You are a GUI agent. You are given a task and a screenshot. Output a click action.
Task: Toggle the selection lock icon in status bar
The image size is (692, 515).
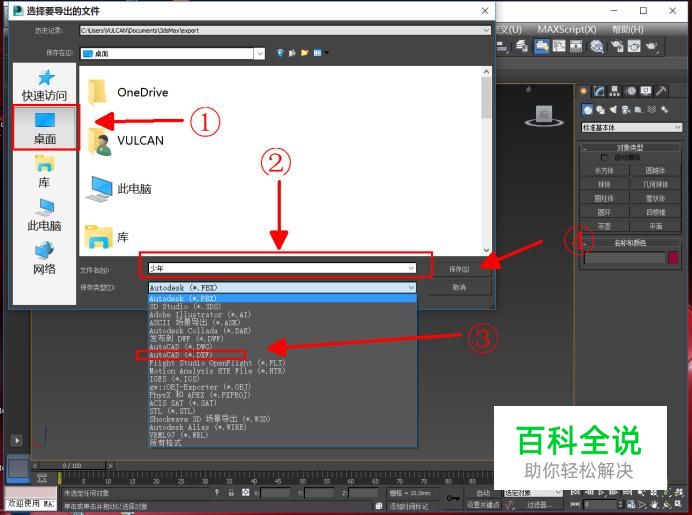pos(231,492)
